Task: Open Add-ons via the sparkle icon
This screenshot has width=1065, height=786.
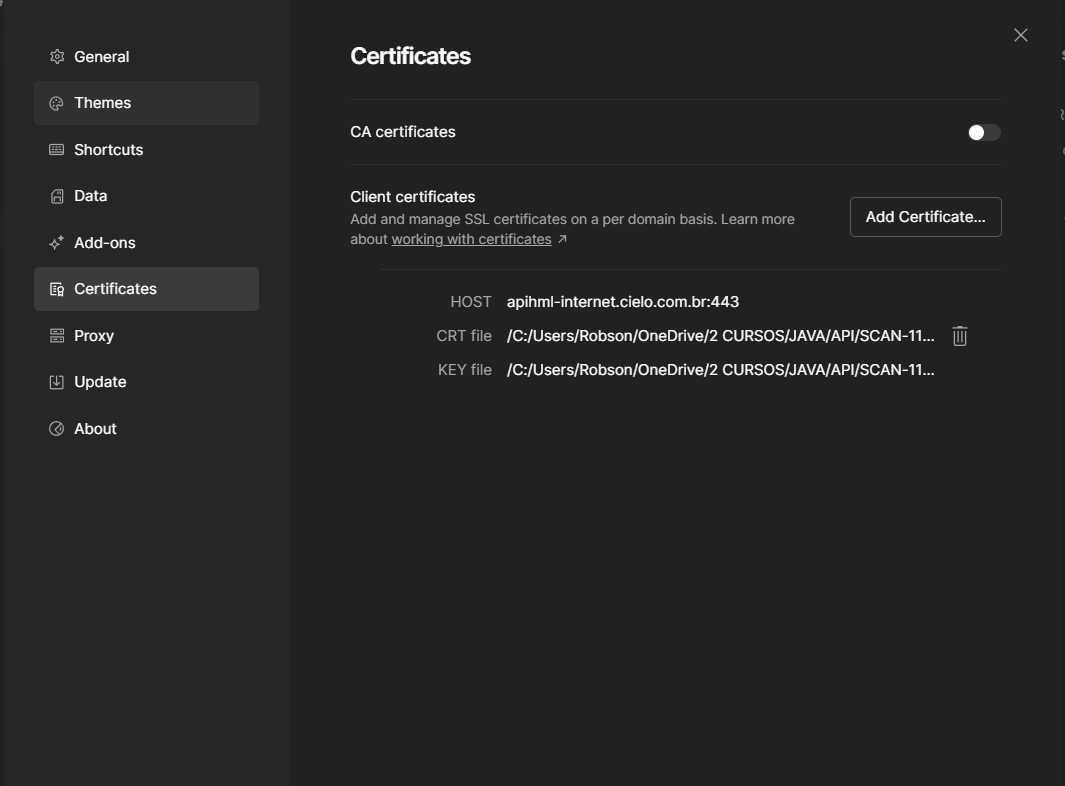Action: coord(57,243)
